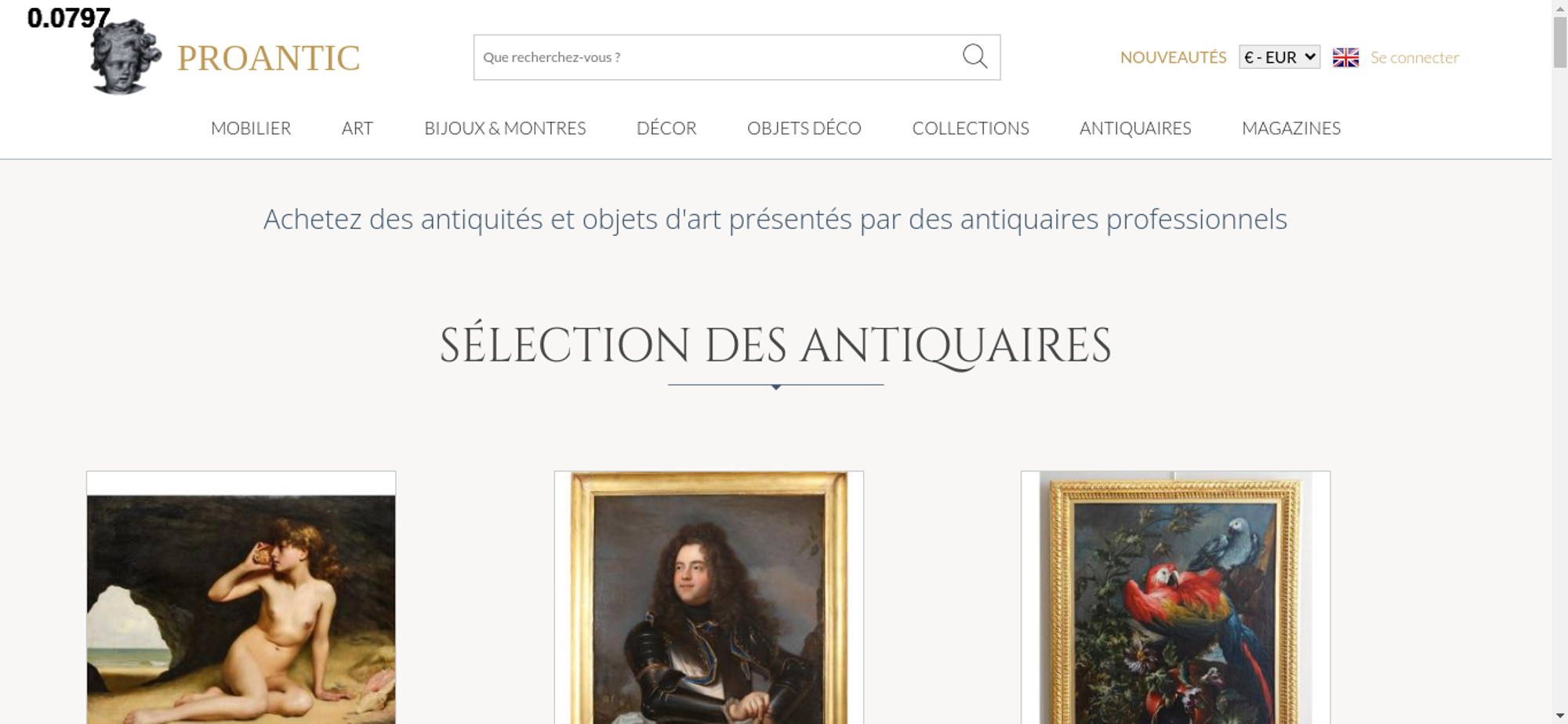
Task: Open the MOBILIER menu
Action: tap(251, 128)
